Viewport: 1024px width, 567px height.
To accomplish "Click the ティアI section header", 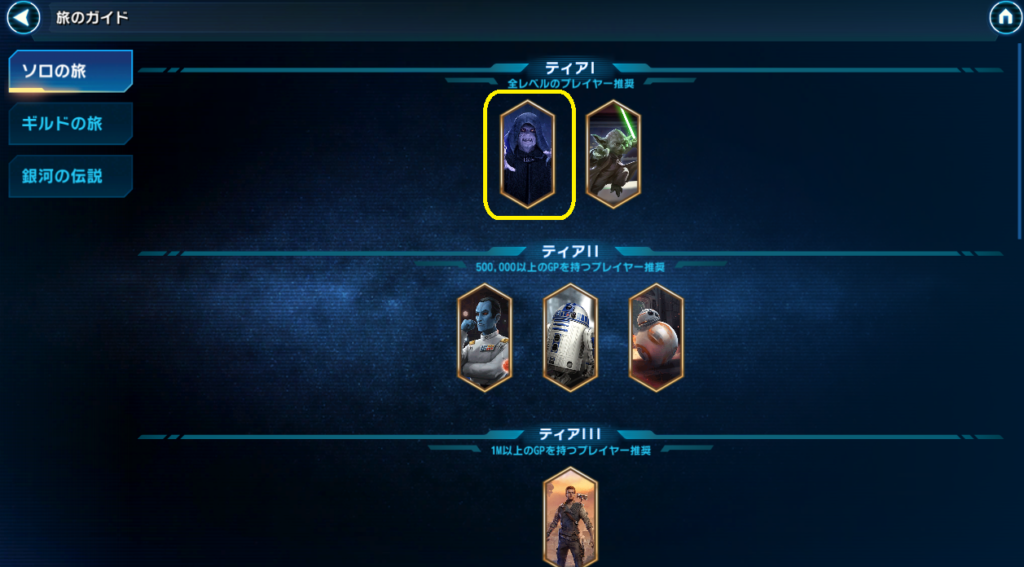I will coord(570,67).
